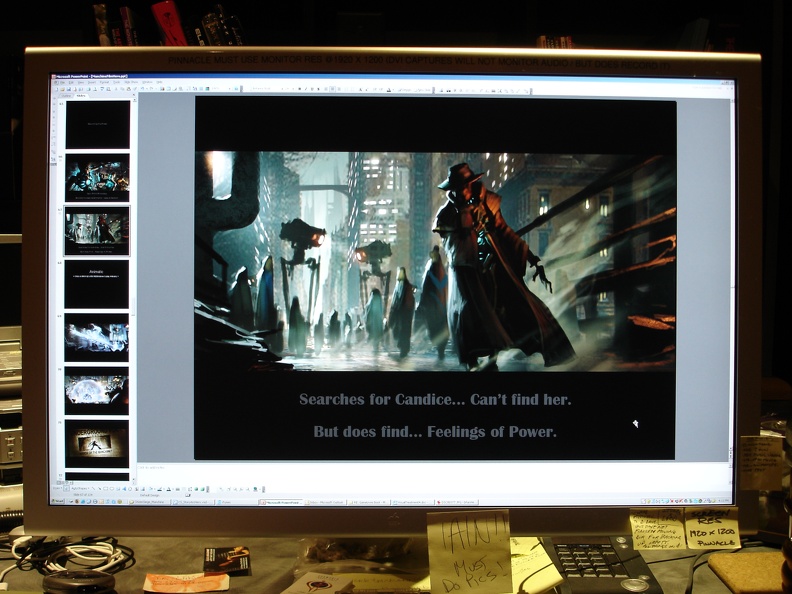Toggle Underline formatting
792x594 pixels.
tap(312, 89)
